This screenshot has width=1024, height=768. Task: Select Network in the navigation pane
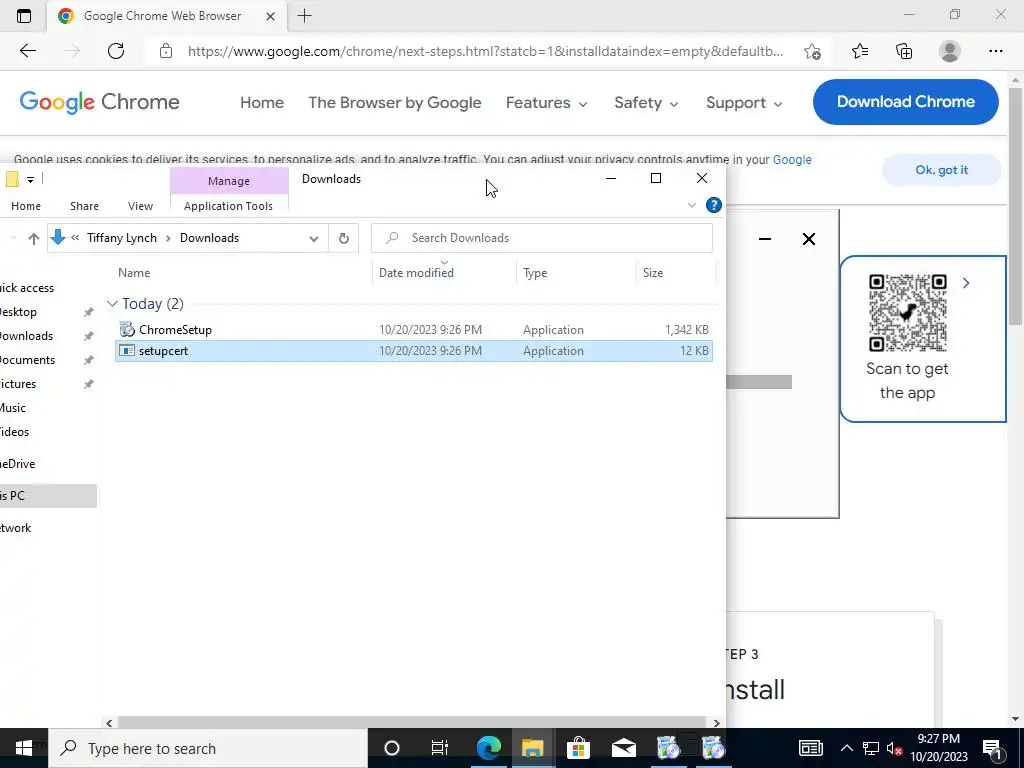(15, 528)
